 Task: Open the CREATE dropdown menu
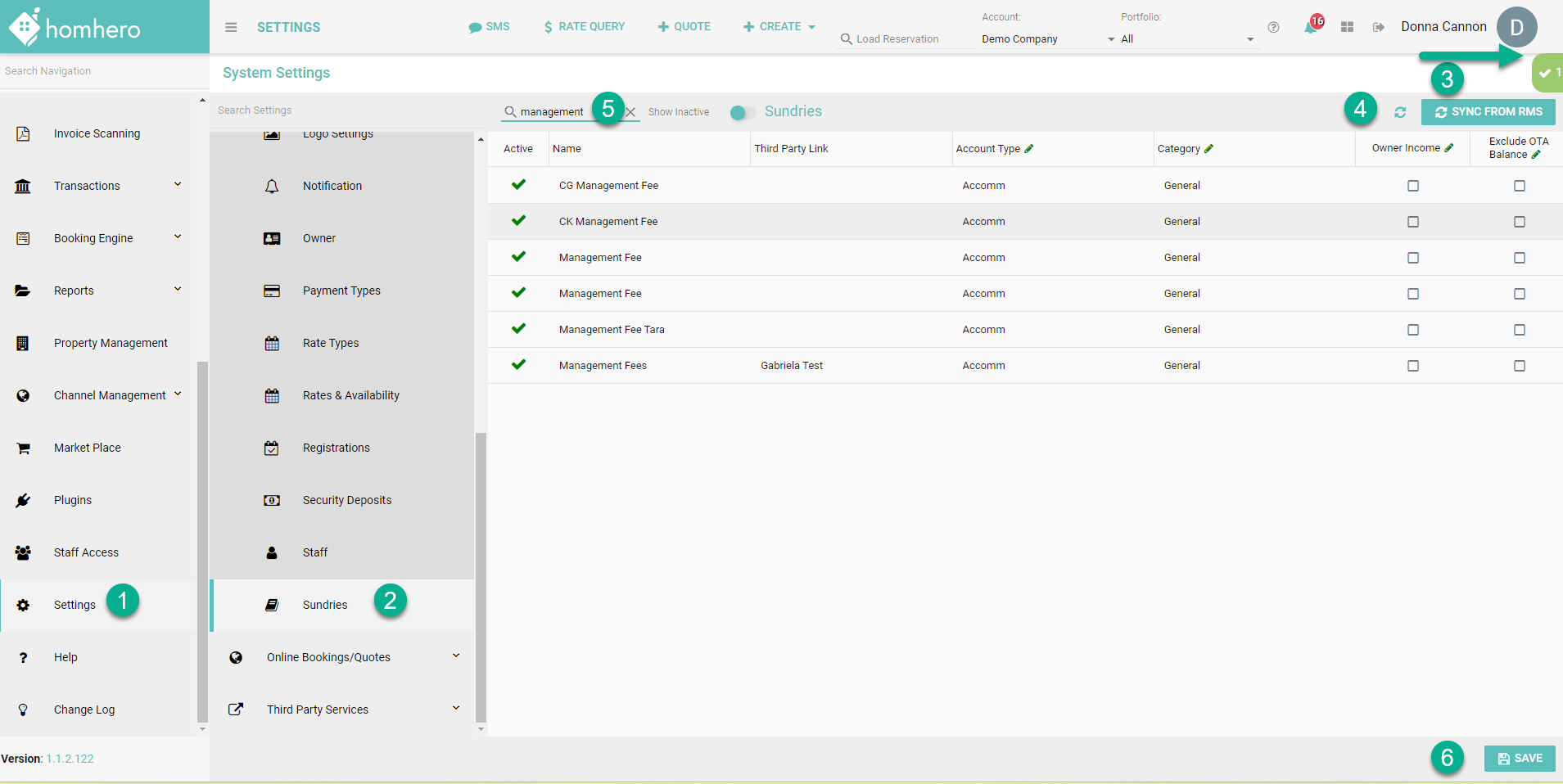[779, 27]
